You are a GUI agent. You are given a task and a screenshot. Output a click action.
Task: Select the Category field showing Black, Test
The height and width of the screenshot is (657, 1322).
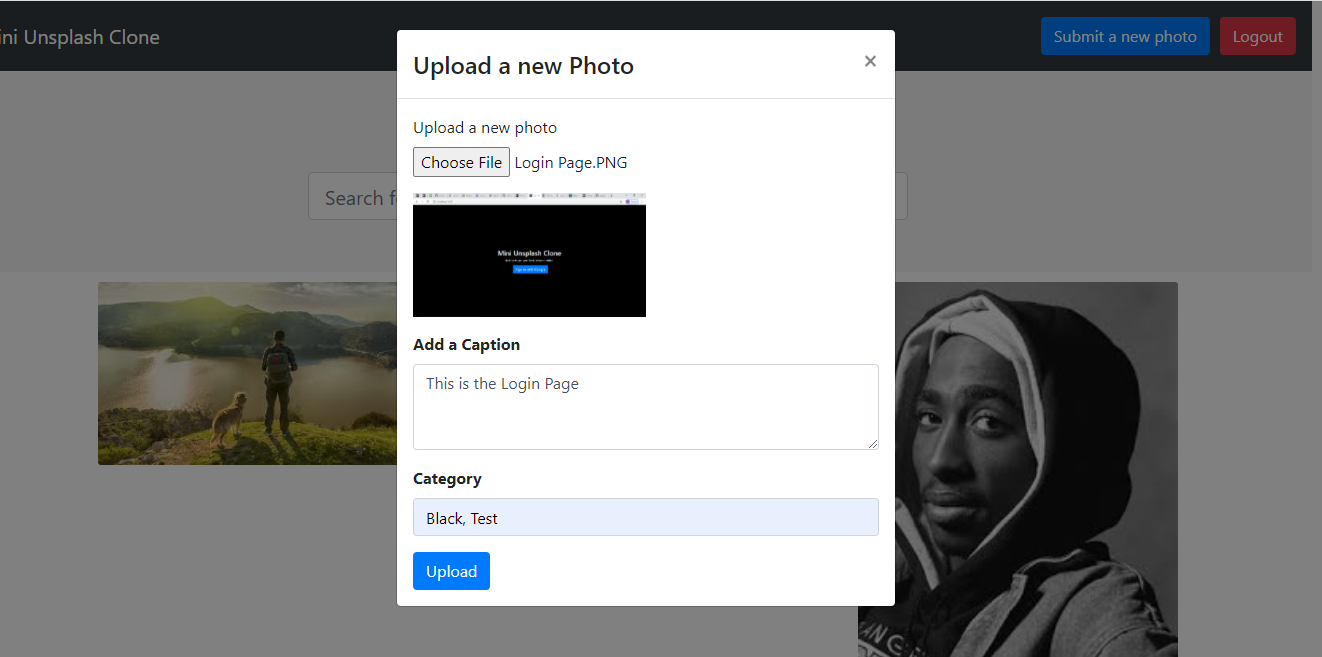coord(645,517)
